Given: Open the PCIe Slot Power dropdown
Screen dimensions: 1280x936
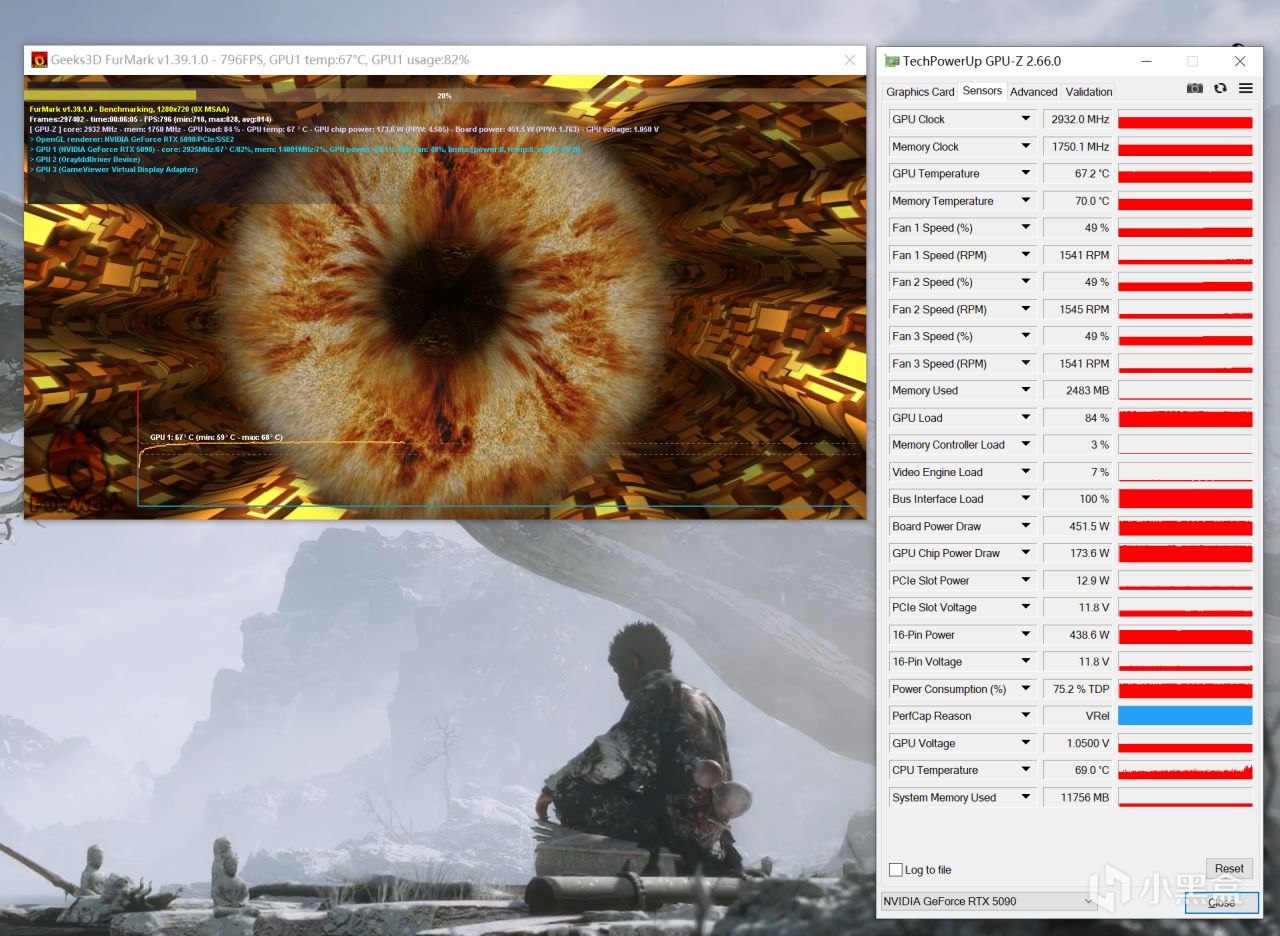Looking at the screenshot, I should click(x=1025, y=580).
